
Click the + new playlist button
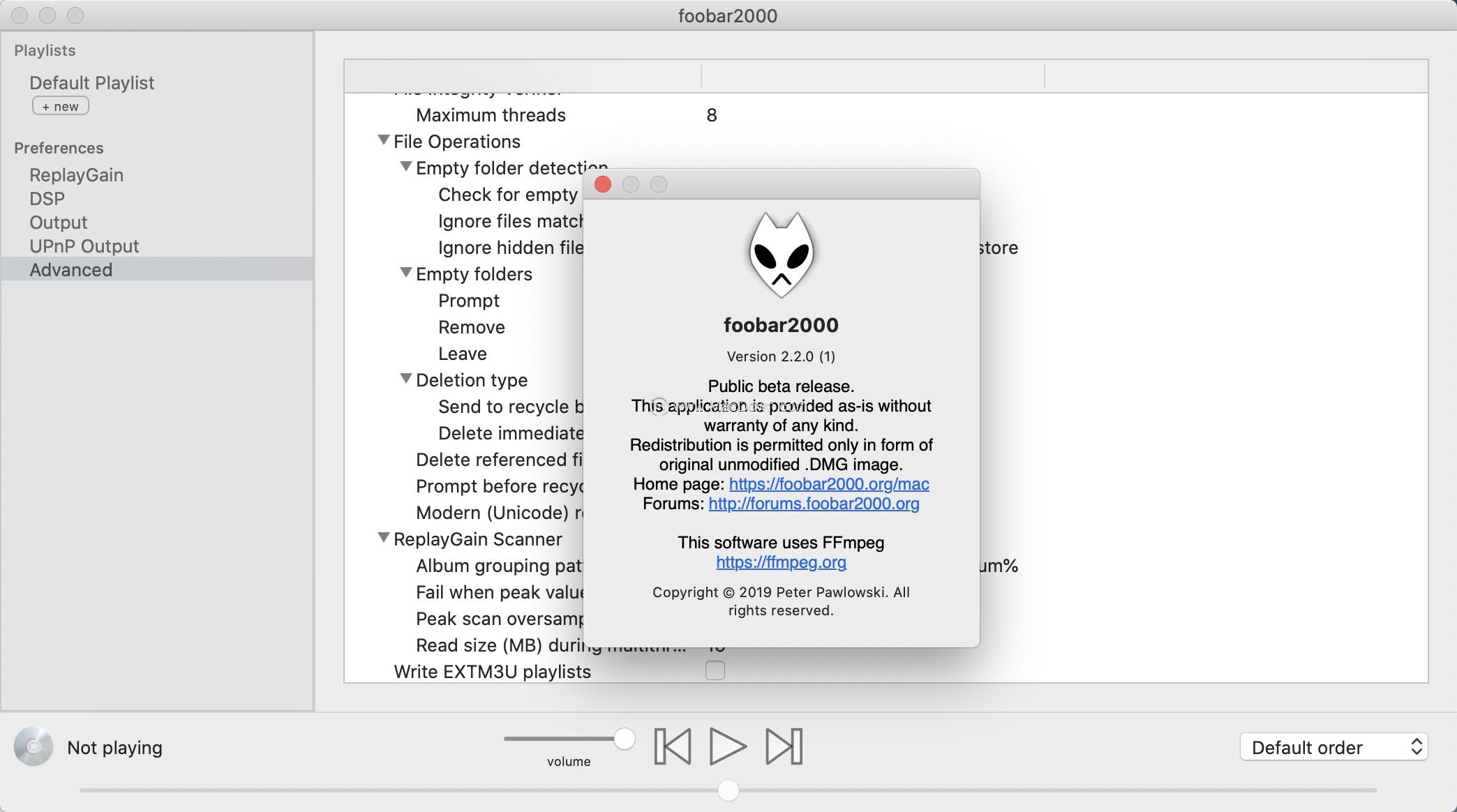60,105
